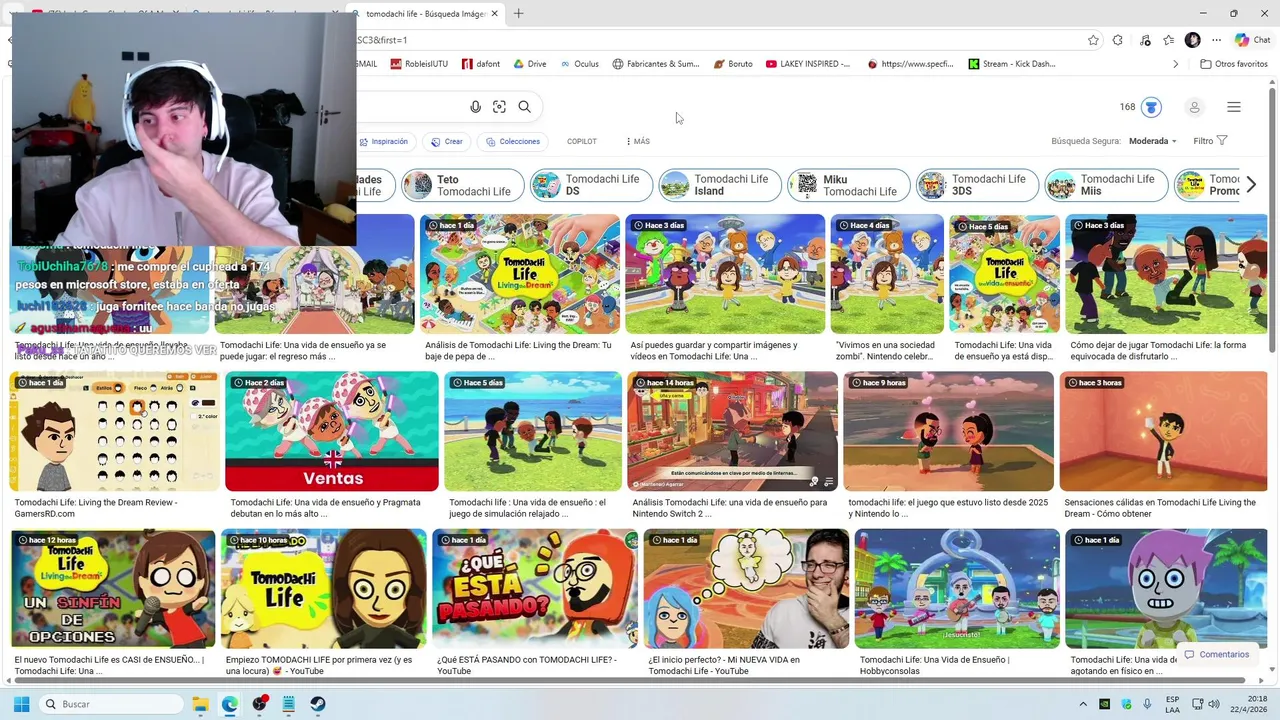Open Steam from the taskbar
The image size is (1280, 720).
(318, 704)
